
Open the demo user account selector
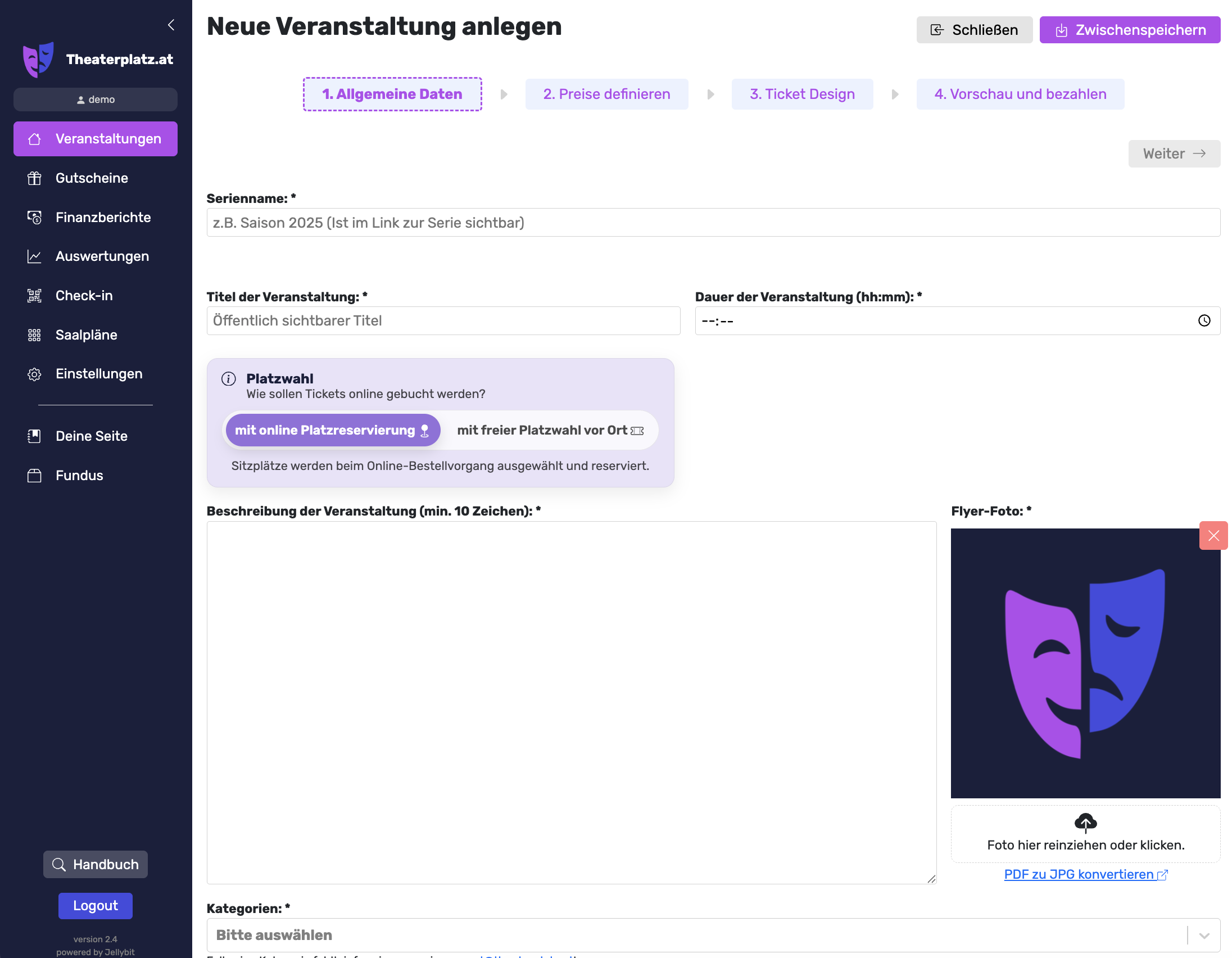[x=96, y=100]
